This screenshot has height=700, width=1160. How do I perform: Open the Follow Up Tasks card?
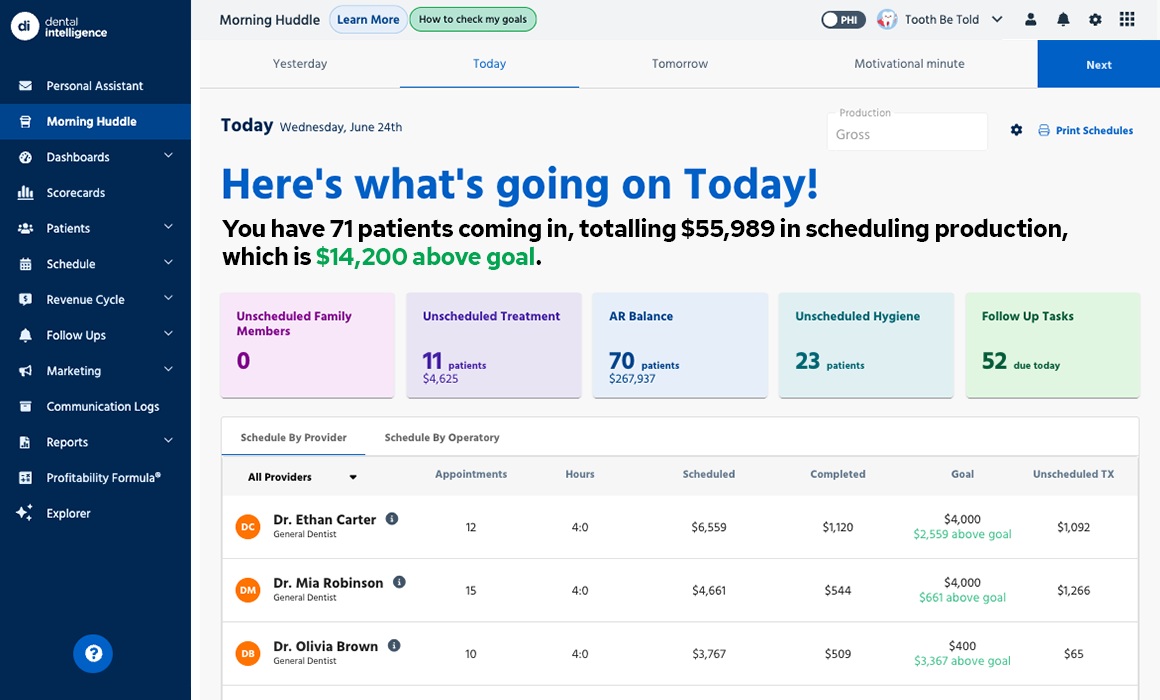tap(1053, 345)
